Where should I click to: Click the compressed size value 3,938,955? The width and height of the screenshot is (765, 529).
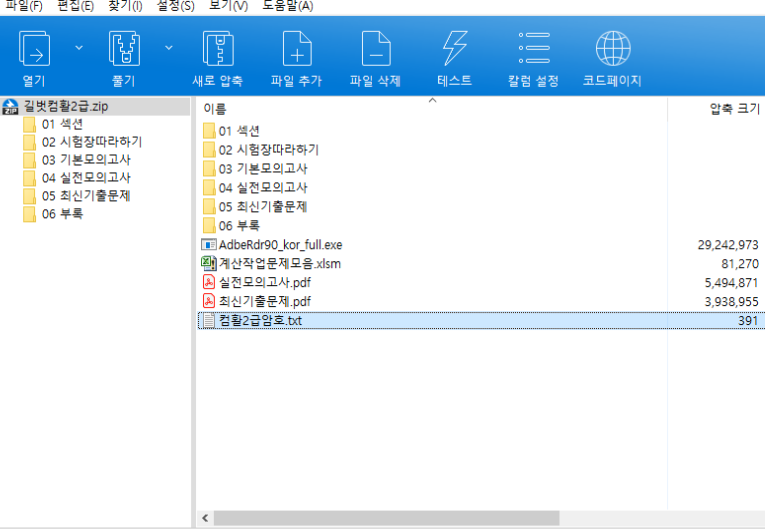[x=731, y=302]
